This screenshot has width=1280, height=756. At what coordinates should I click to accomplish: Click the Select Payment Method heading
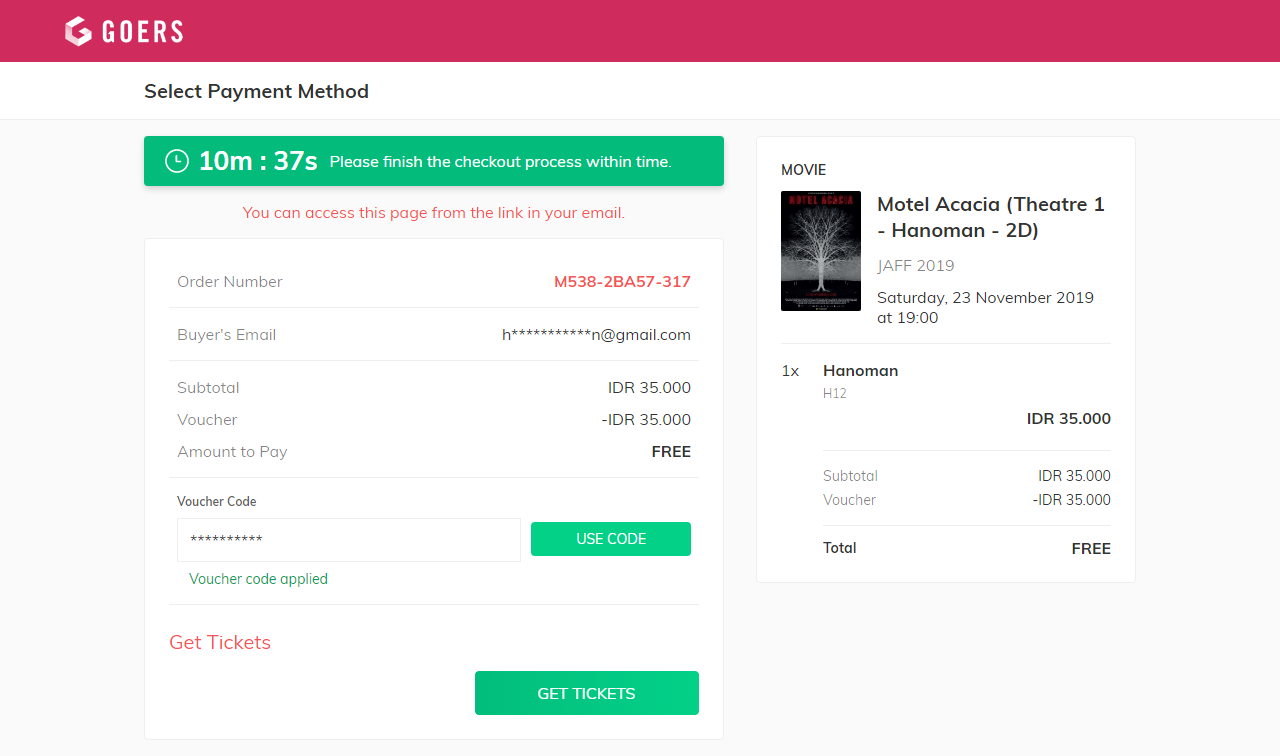(256, 91)
